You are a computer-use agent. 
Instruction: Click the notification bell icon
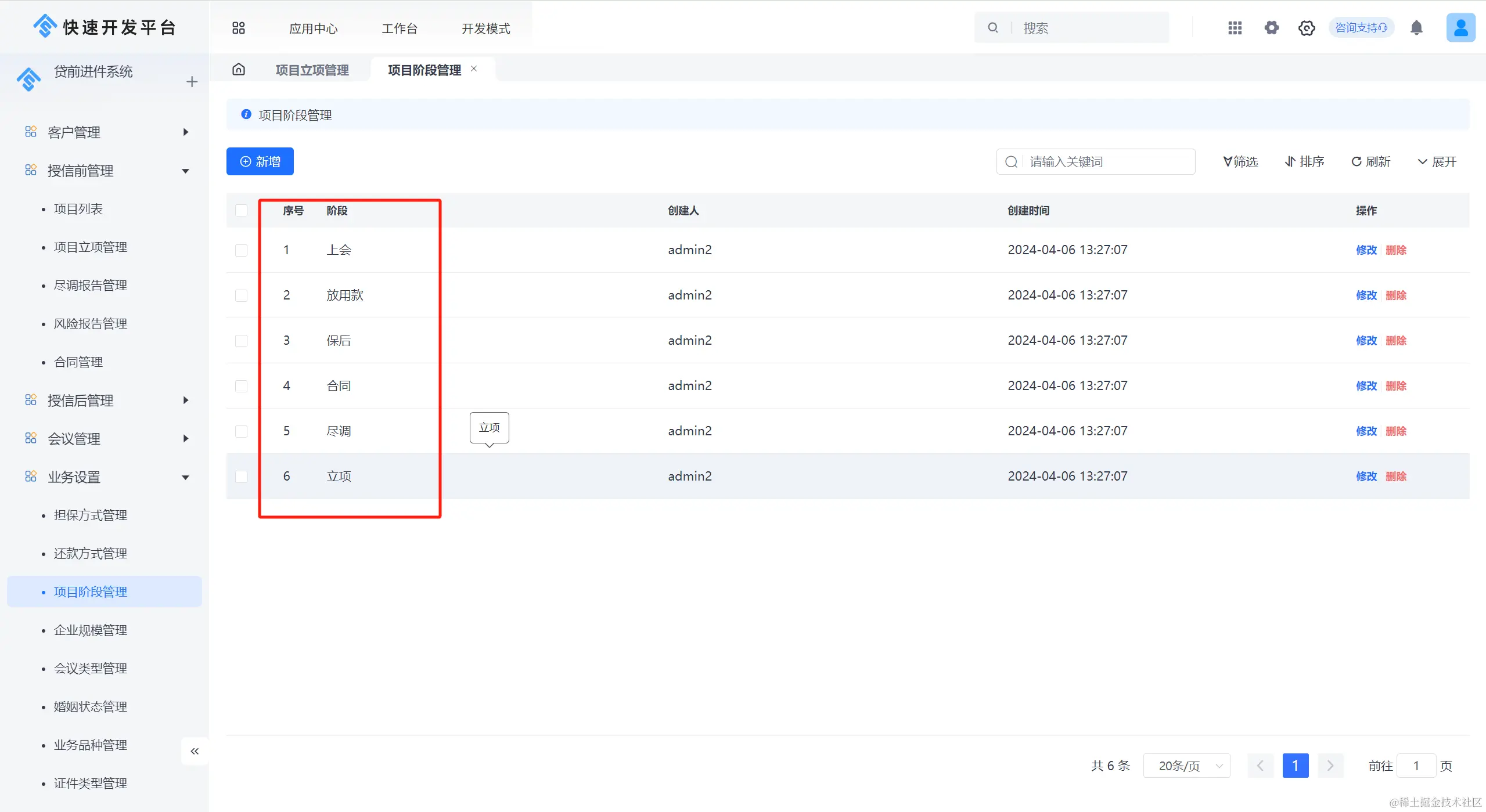point(1416,28)
